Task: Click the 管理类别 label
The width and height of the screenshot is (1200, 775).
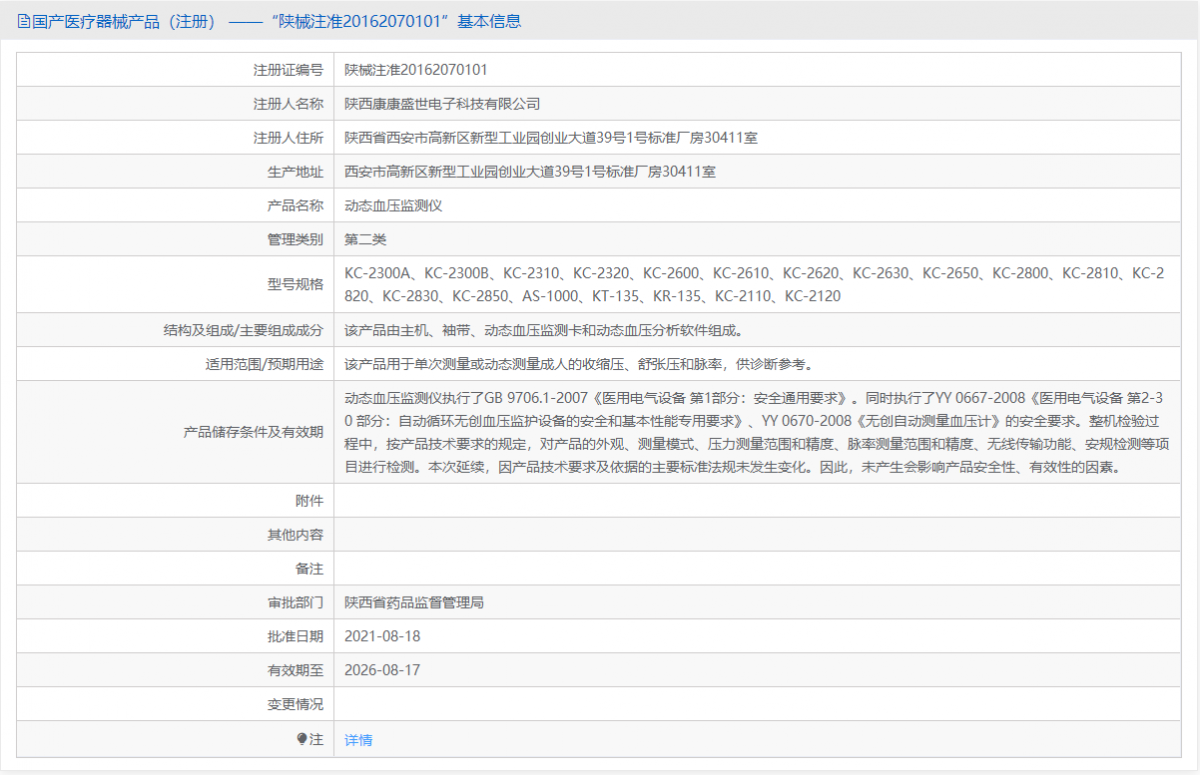Action: point(295,240)
